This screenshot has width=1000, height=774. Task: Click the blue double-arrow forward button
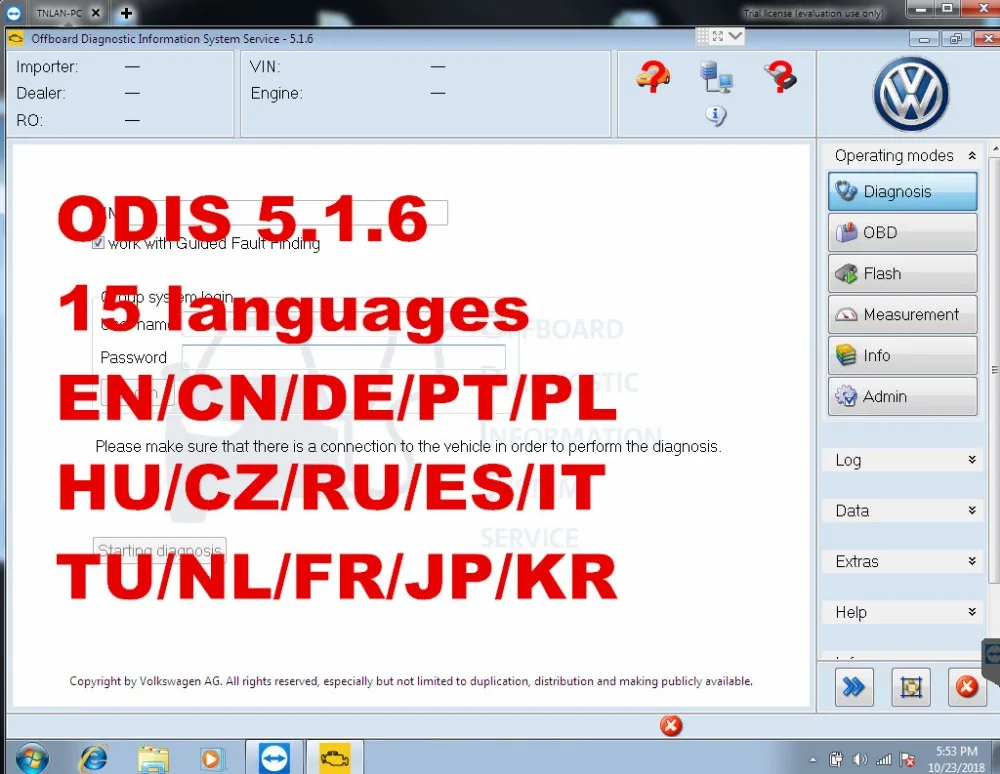coord(854,687)
